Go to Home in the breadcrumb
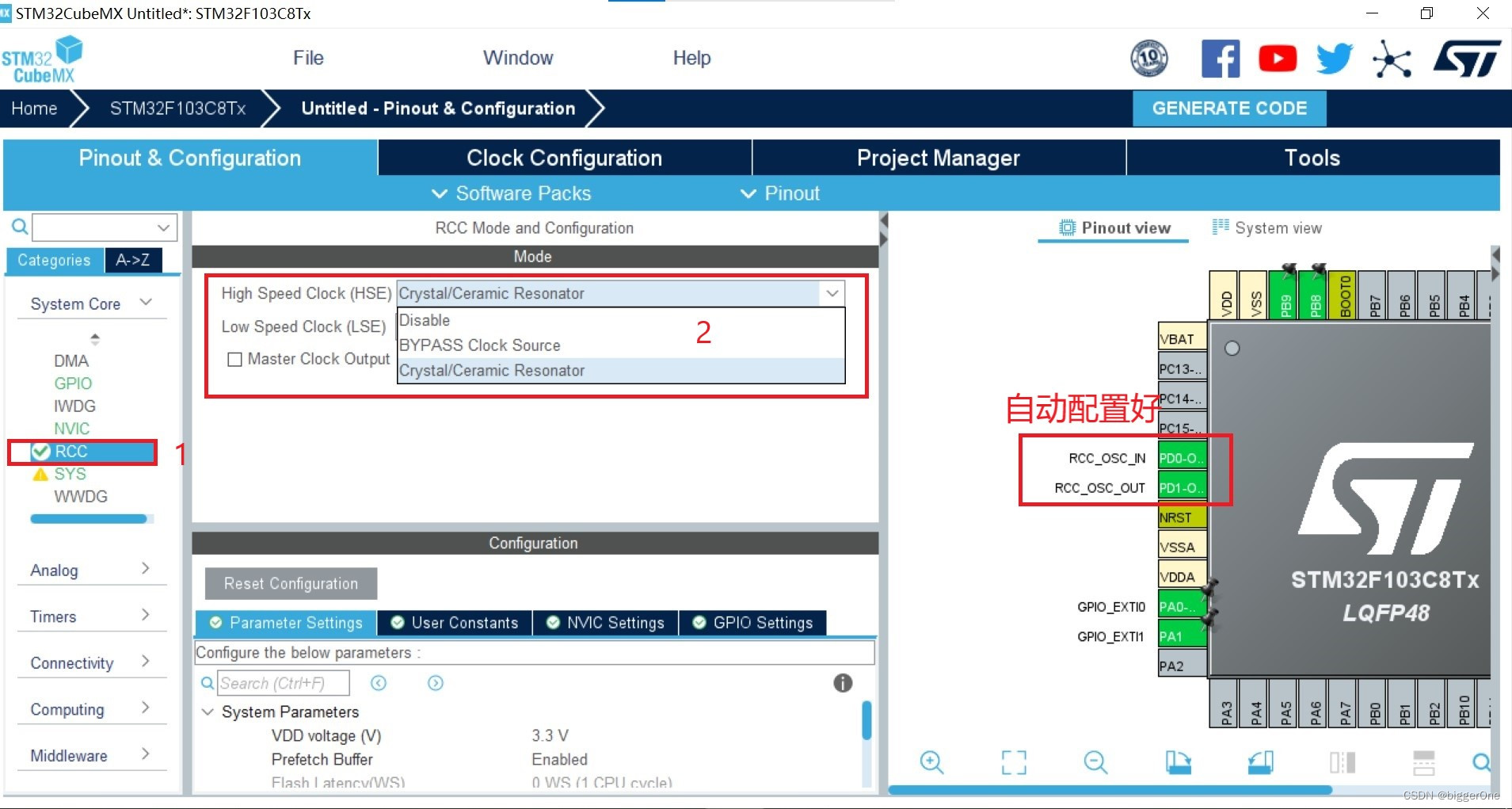Image resolution: width=1512 pixels, height=809 pixels. pos(34,109)
